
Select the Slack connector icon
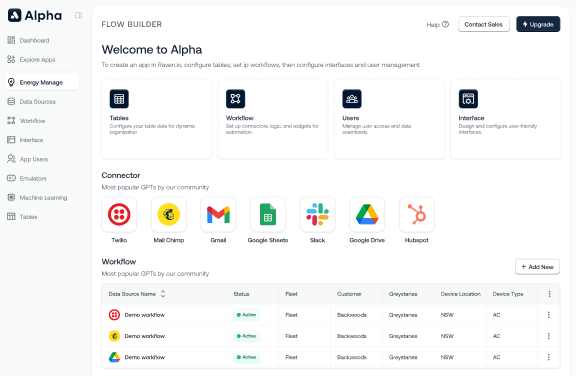pos(317,214)
